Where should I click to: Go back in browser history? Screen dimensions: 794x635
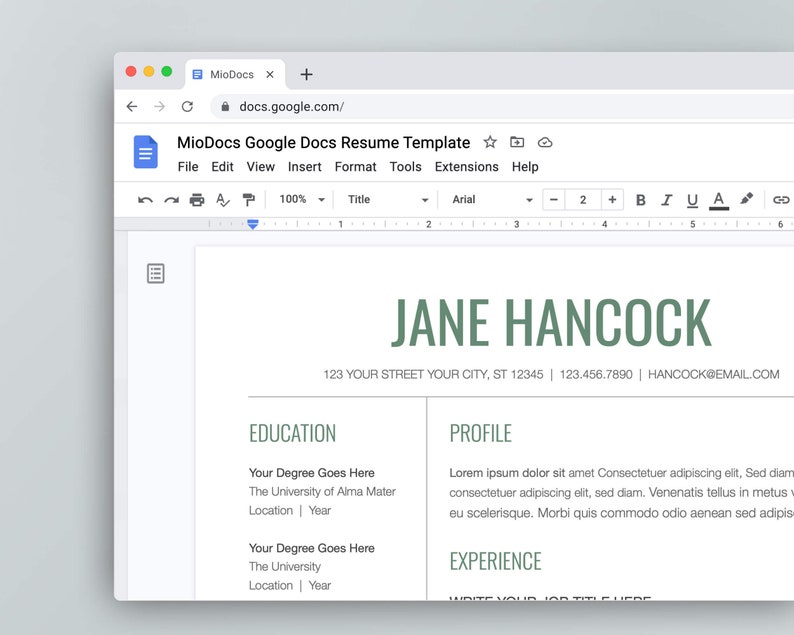pyautogui.click(x=132, y=106)
